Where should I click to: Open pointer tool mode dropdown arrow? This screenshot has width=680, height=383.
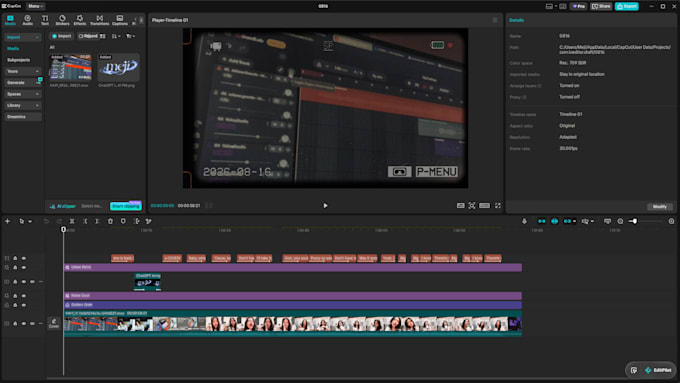(30, 222)
